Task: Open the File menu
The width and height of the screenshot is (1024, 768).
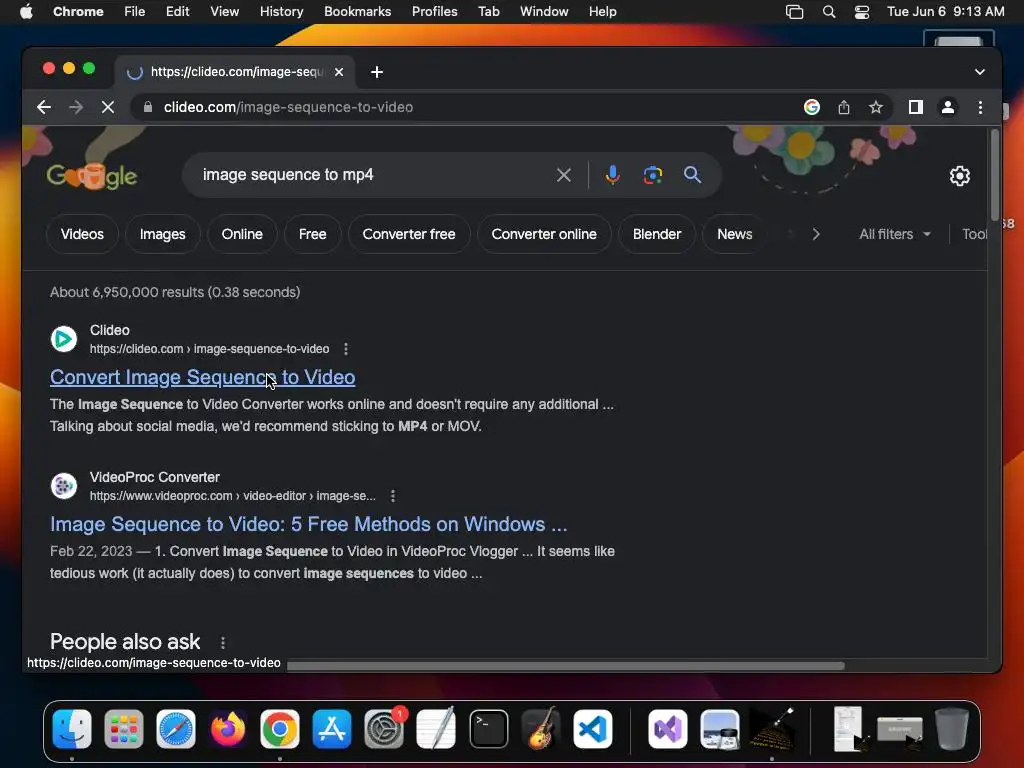Action: [x=135, y=12]
